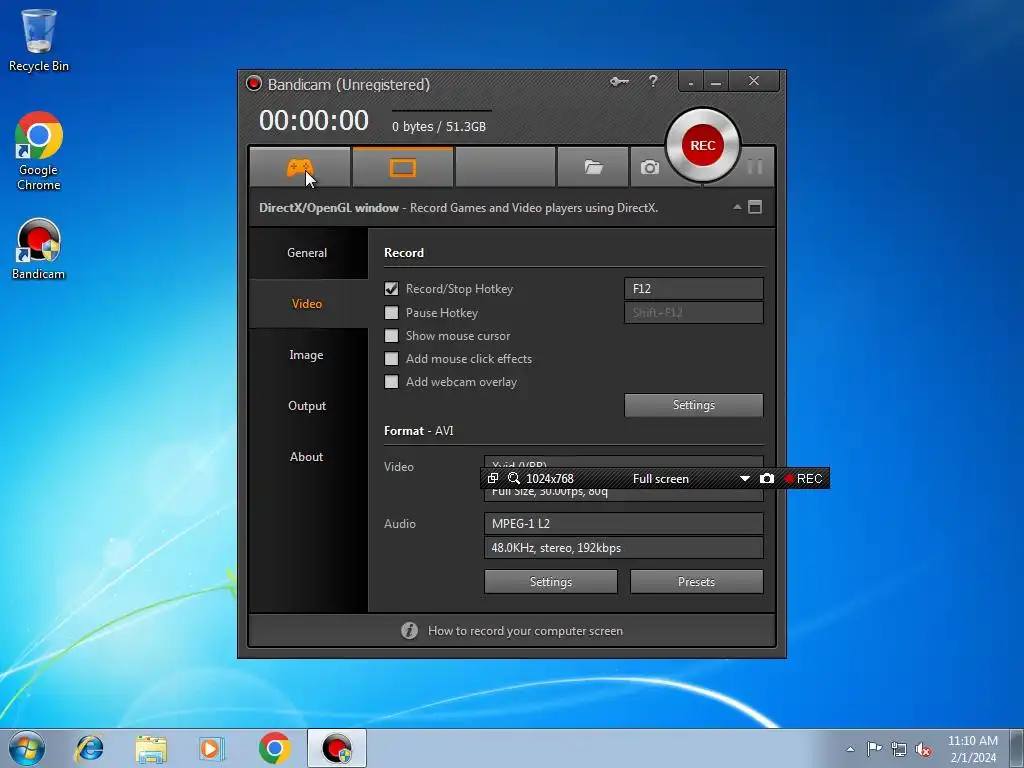Switch to the Output tab
Image resolution: width=1024 pixels, height=768 pixels.
tap(307, 406)
